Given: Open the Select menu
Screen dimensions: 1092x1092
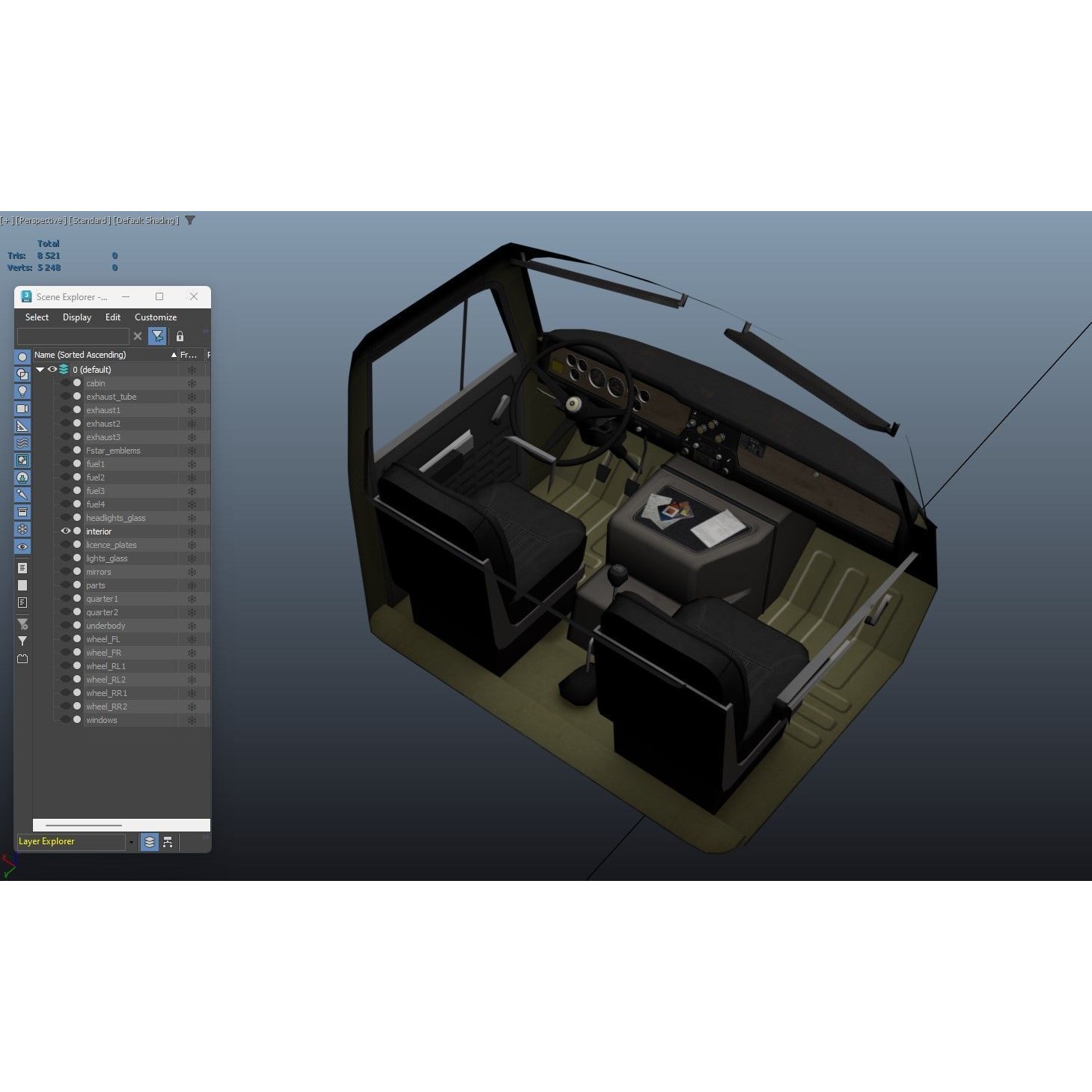Looking at the screenshot, I should (37, 317).
